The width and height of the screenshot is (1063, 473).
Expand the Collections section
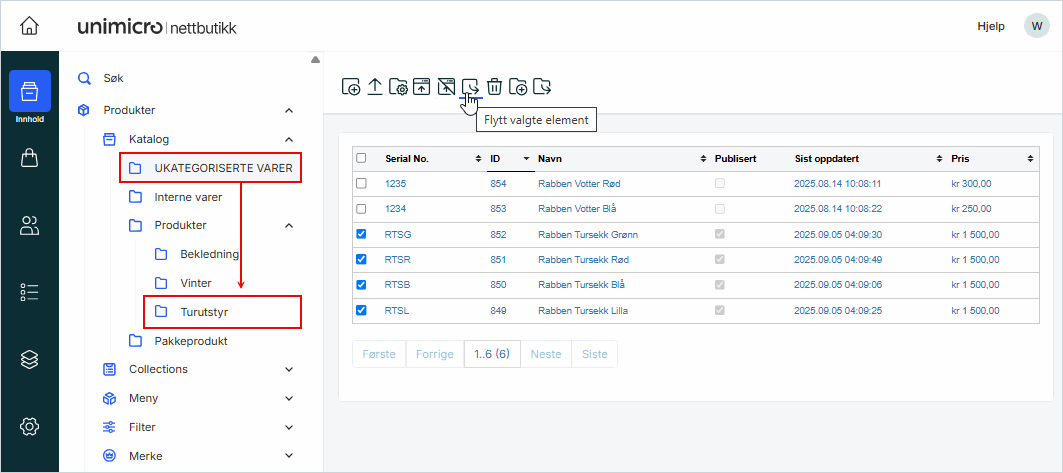pos(289,369)
